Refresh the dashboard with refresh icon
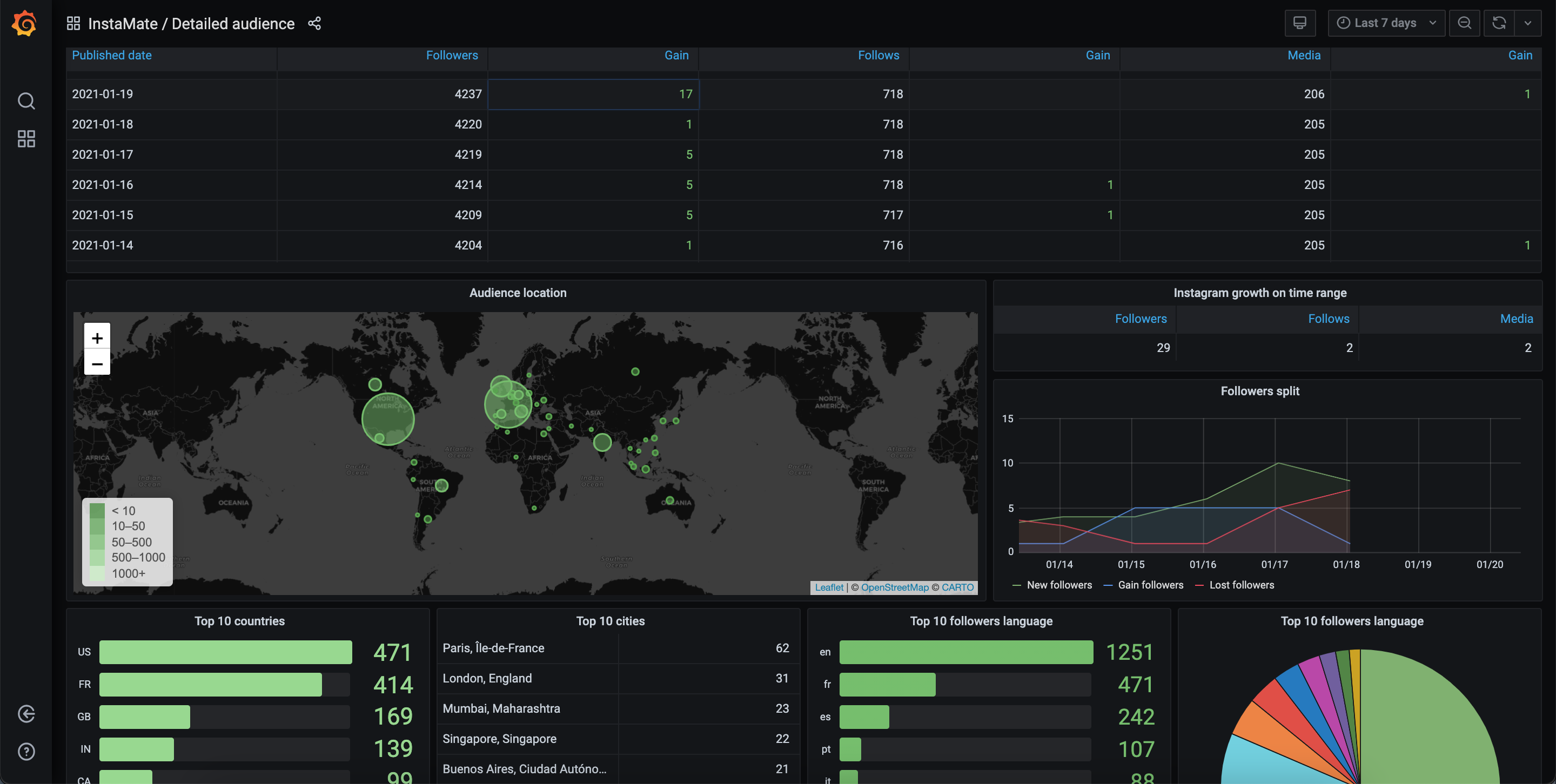 1499,23
